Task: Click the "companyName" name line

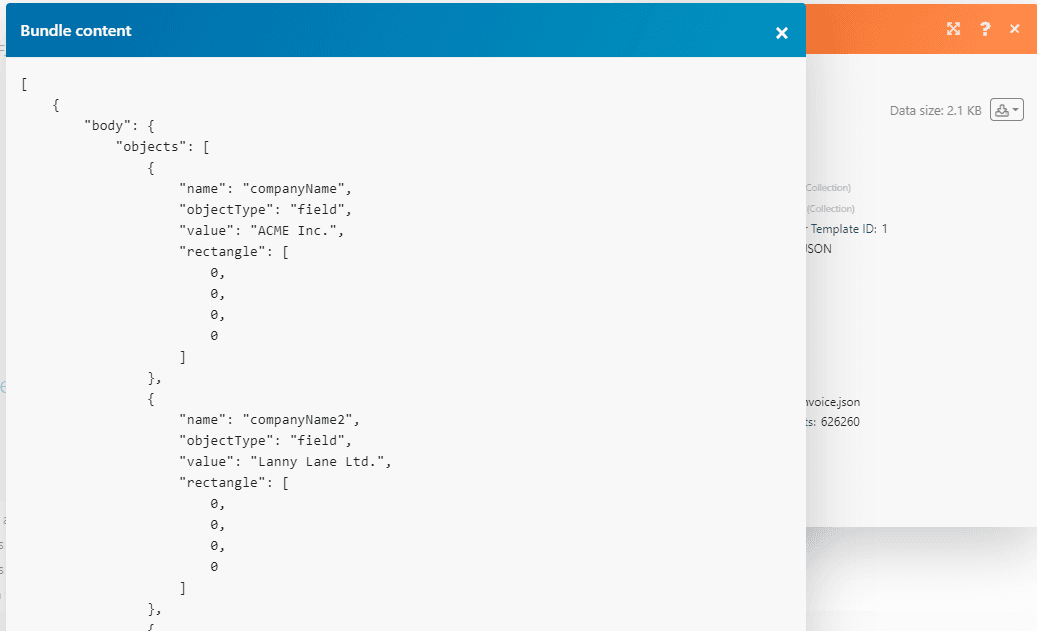Action: pos(265,188)
